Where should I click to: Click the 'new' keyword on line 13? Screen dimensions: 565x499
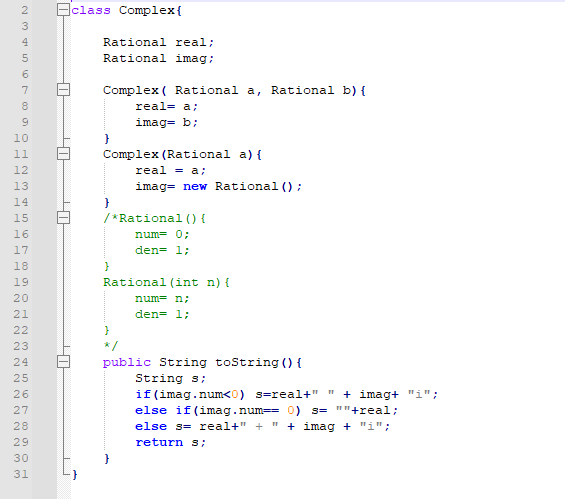pos(195,187)
